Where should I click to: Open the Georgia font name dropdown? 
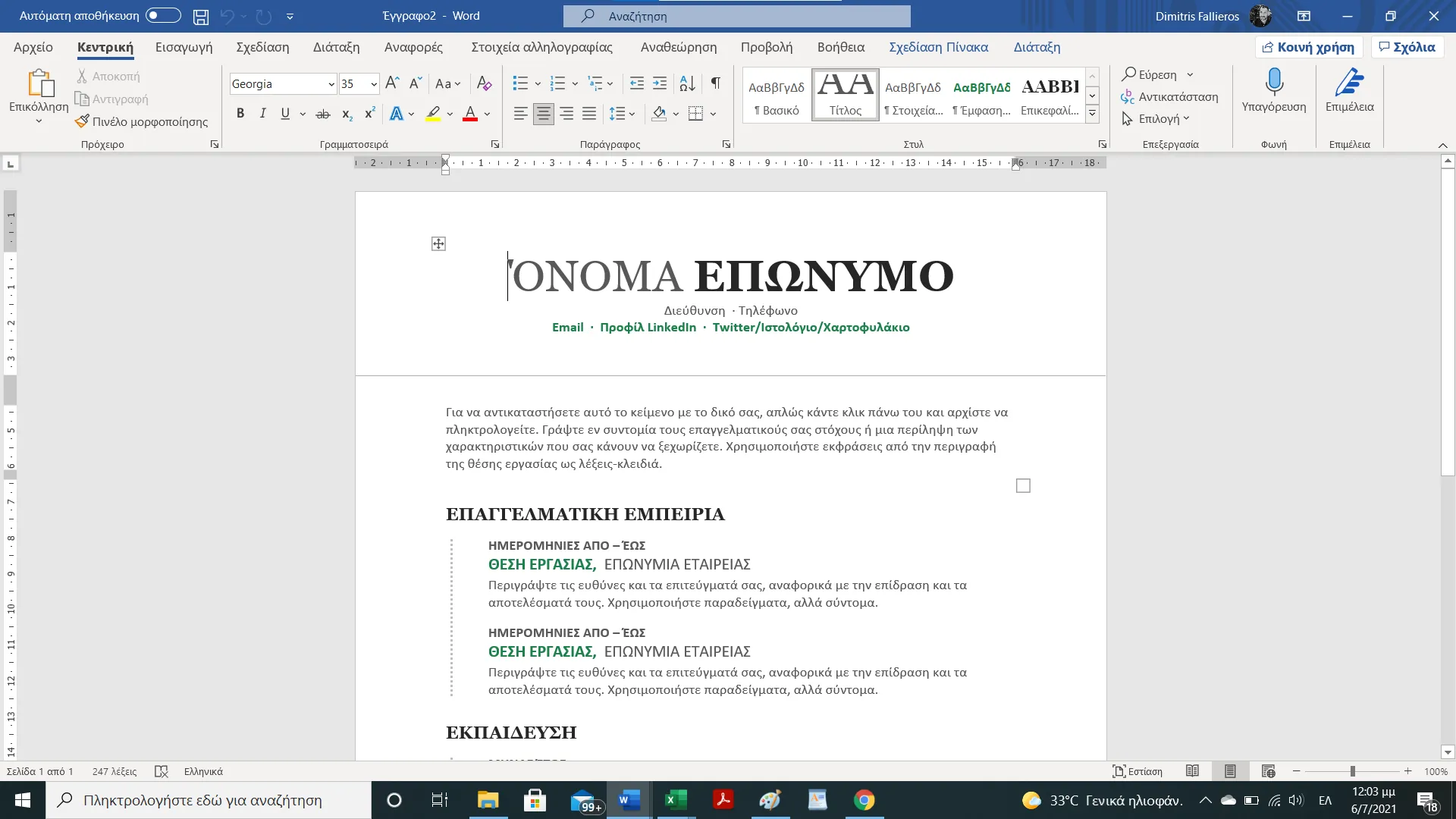tap(331, 84)
